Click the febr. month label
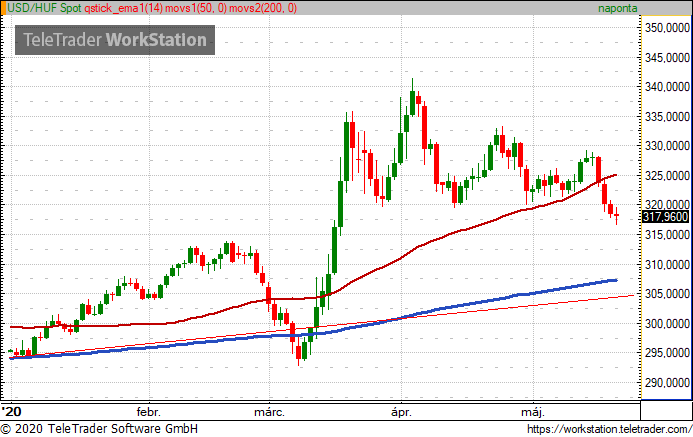 tap(148, 412)
